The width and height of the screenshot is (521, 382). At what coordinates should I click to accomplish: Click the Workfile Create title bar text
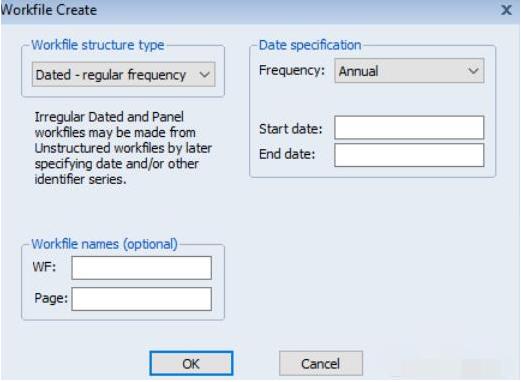tap(49, 10)
